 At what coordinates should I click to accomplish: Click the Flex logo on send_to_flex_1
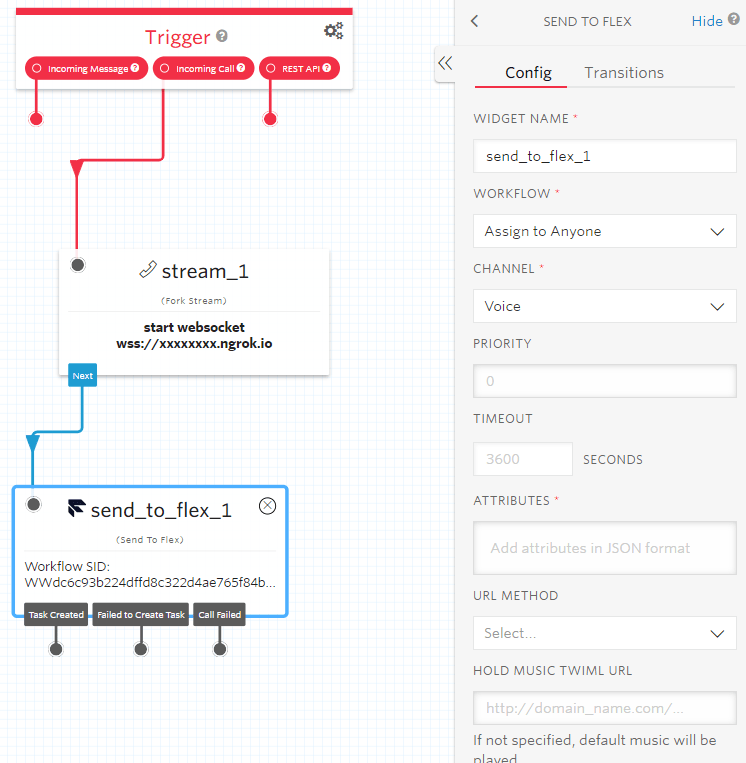[x=77, y=509]
